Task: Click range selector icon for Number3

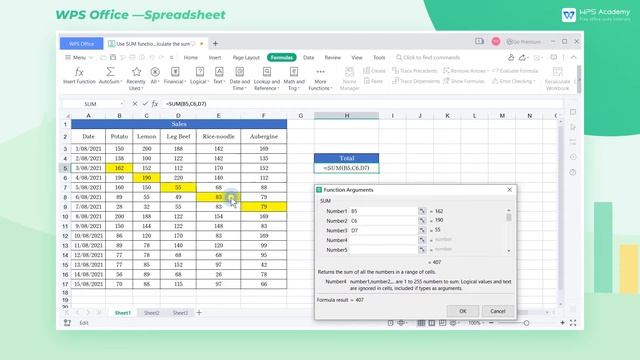Action: click(x=422, y=230)
